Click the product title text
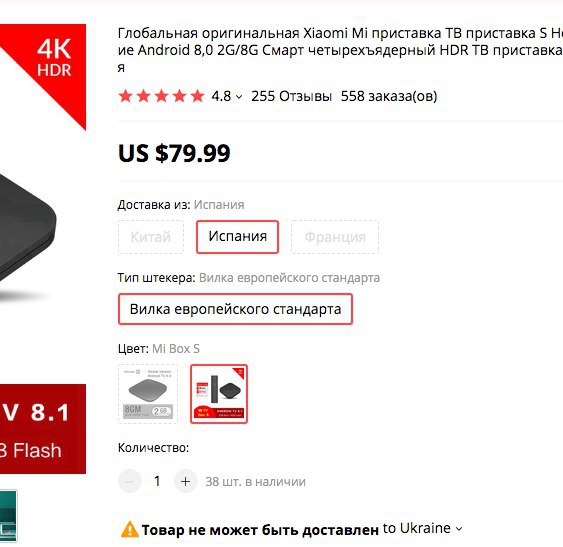The width and height of the screenshot is (563, 547). tap(340, 50)
